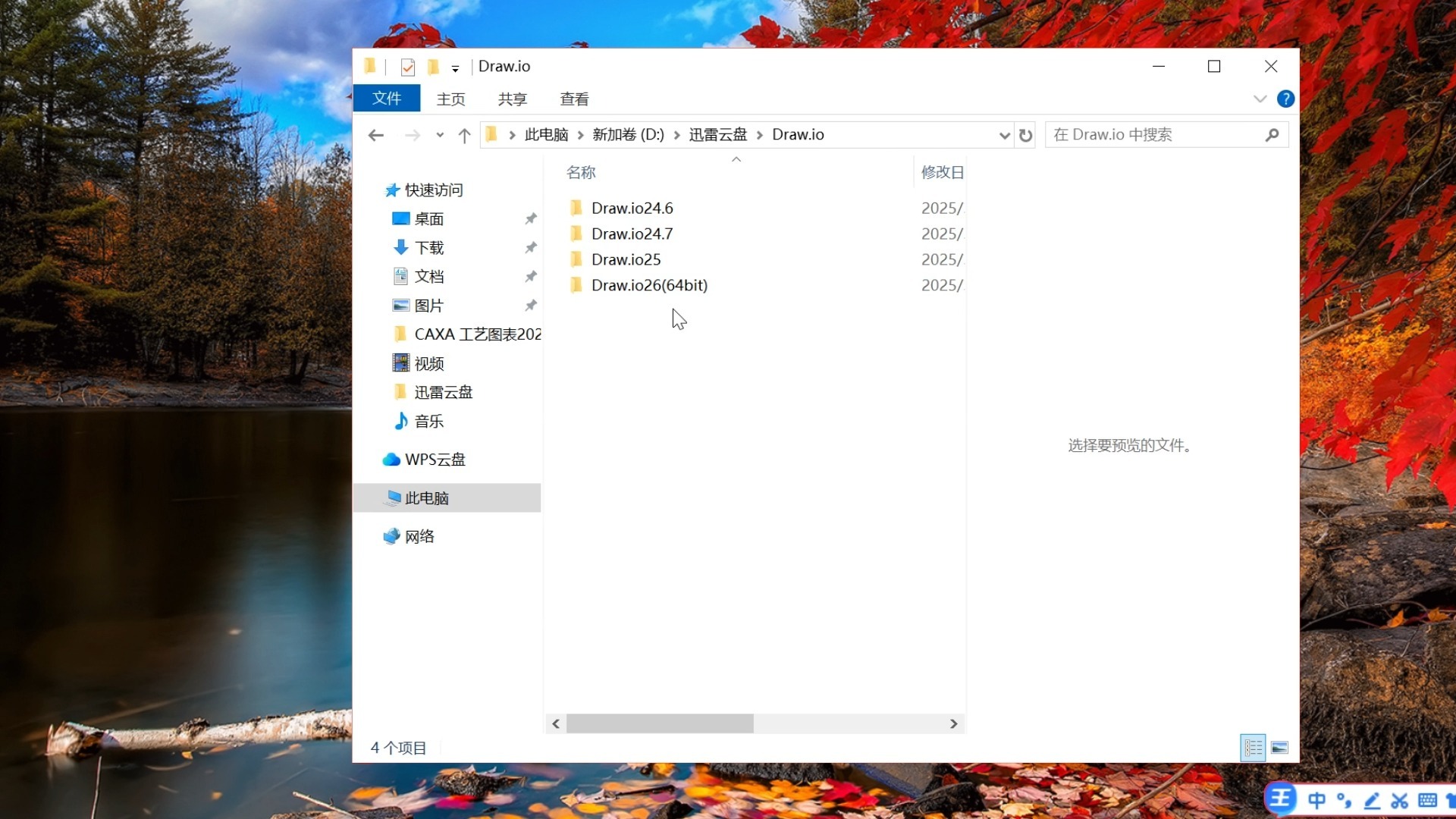Expand the ribbon with the chevron

(x=1260, y=99)
